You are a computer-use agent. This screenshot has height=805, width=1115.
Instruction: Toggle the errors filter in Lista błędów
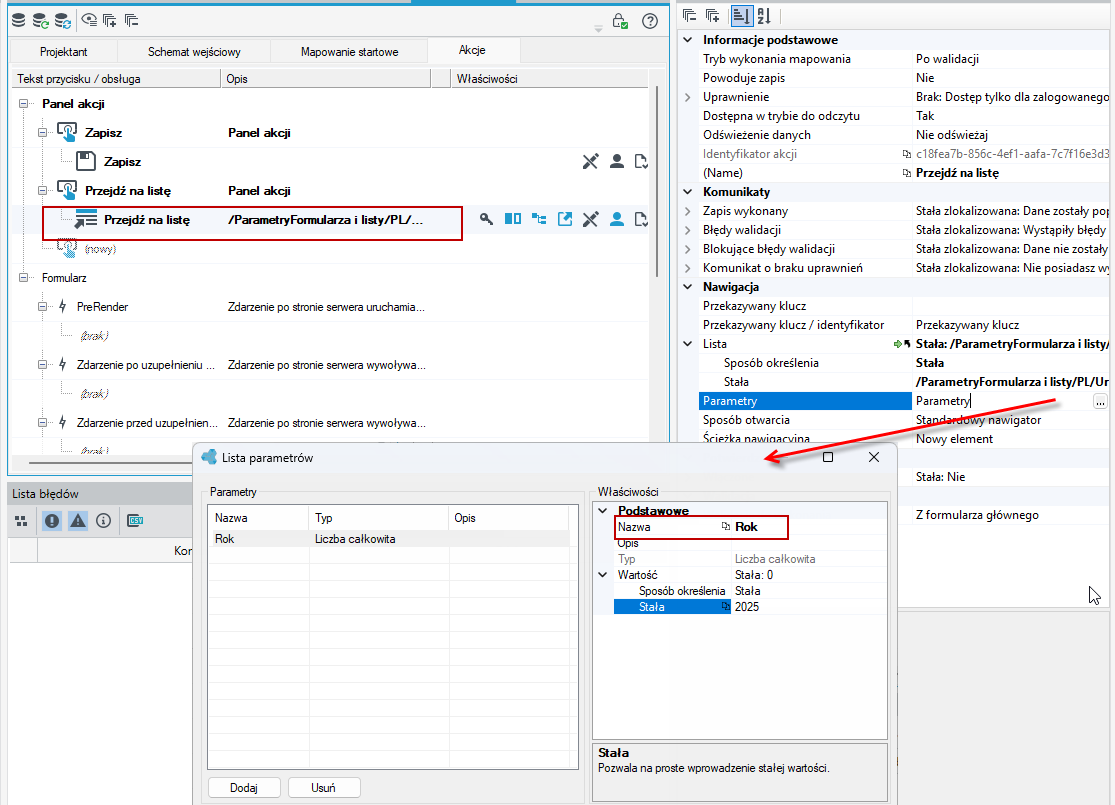52,521
